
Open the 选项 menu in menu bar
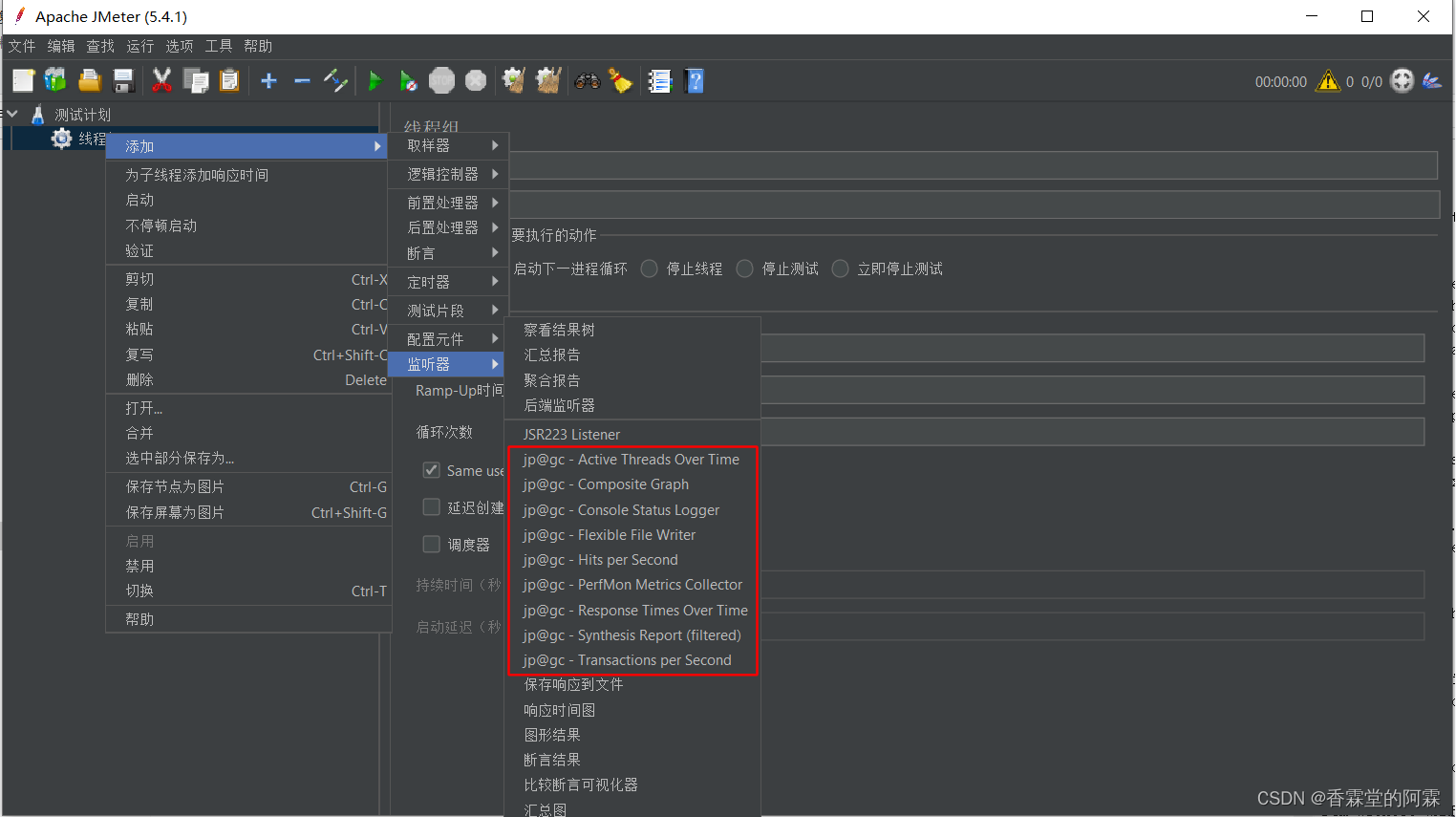[x=179, y=46]
